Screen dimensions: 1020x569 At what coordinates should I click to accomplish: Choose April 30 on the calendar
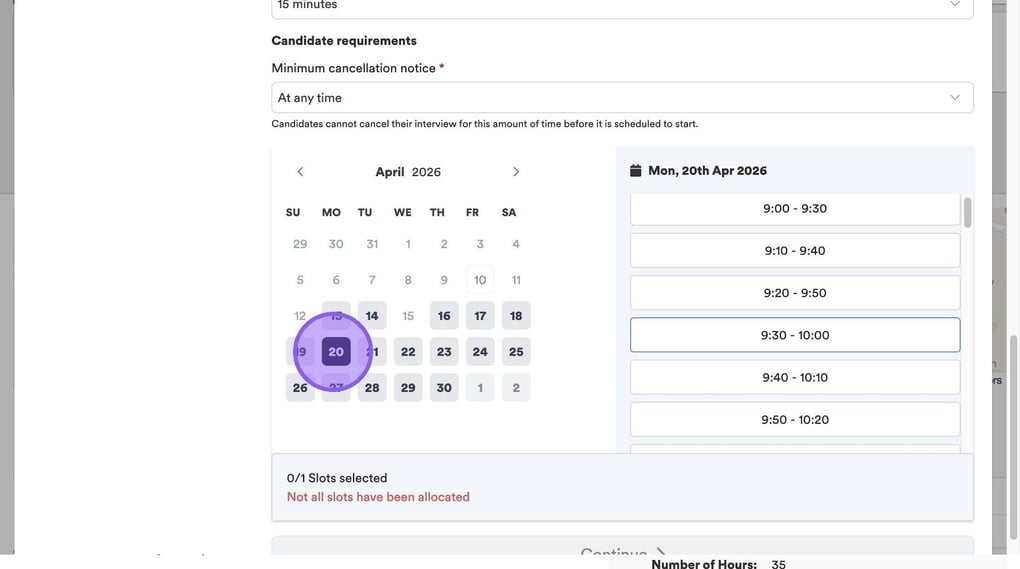tap(444, 388)
